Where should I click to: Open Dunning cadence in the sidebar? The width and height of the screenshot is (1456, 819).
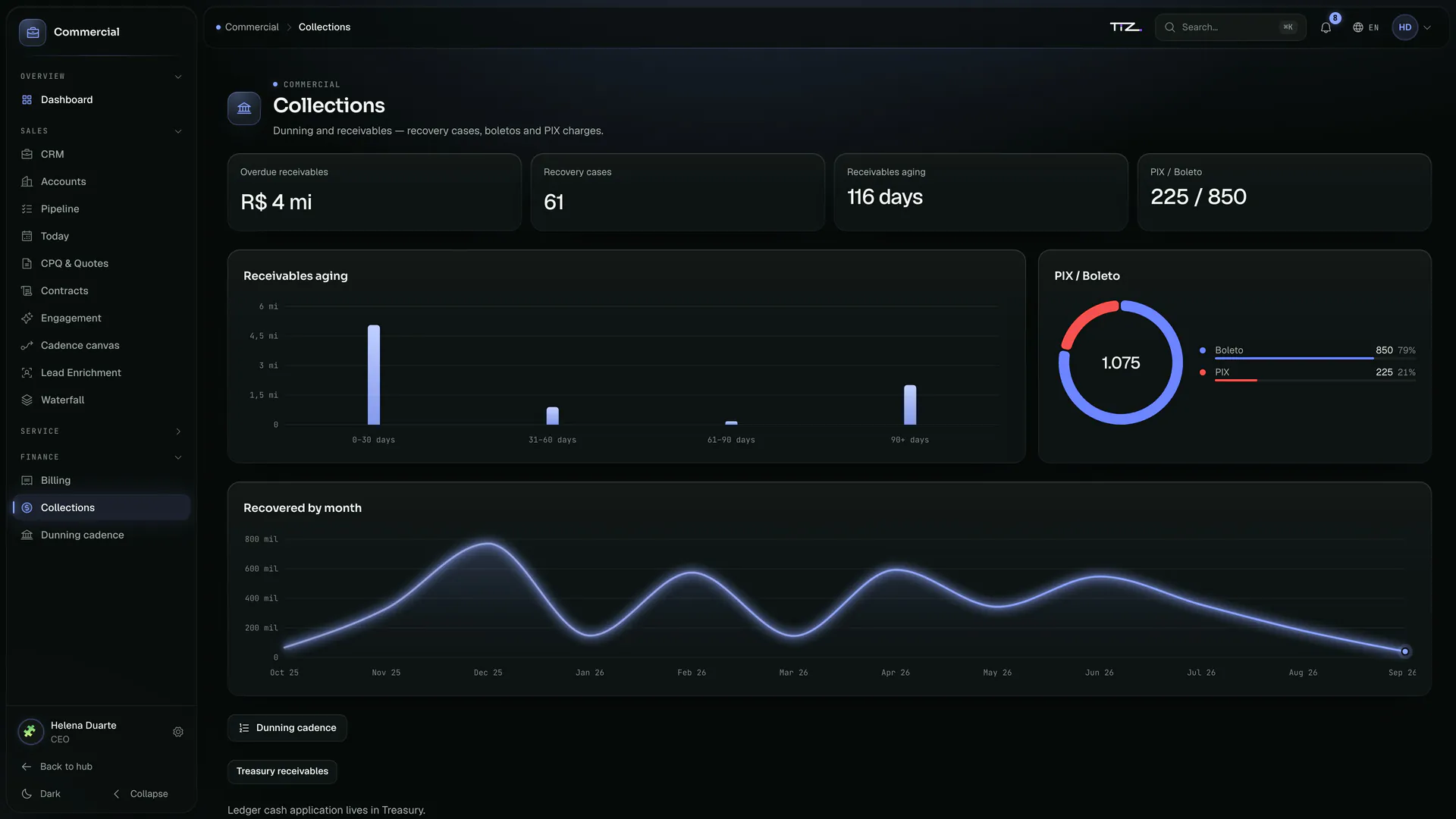[x=101, y=535]
